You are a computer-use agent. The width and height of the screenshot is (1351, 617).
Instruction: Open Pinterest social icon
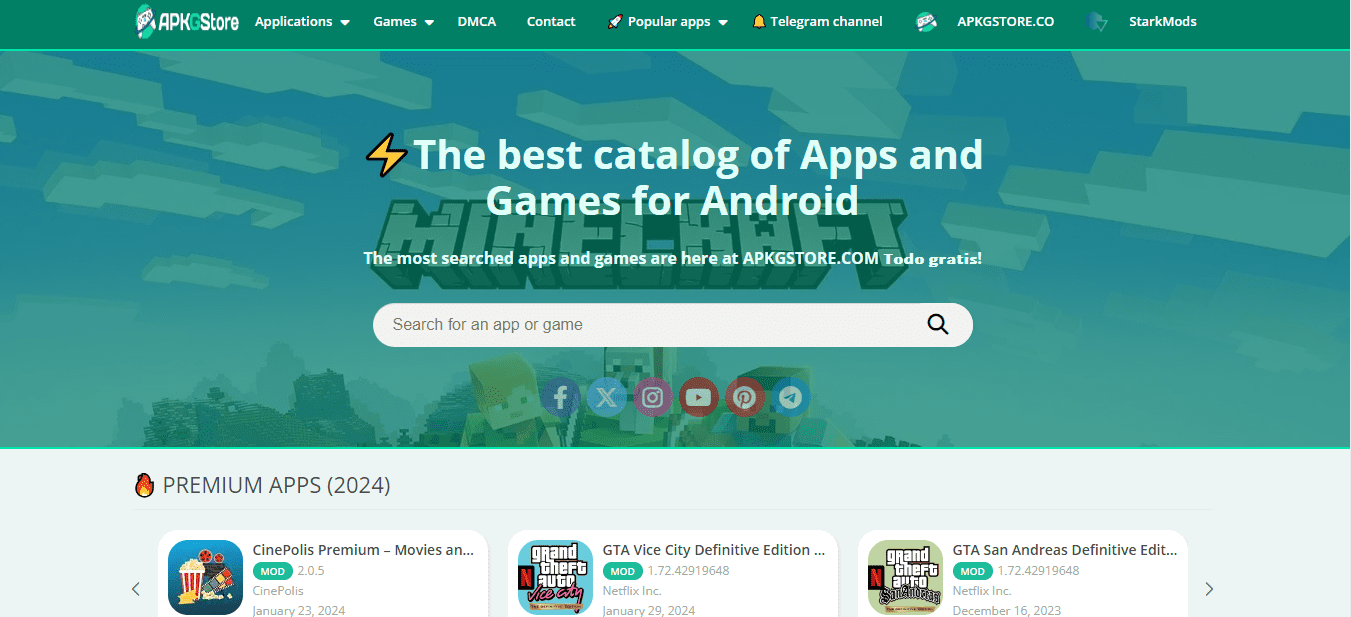click(745, 398)
